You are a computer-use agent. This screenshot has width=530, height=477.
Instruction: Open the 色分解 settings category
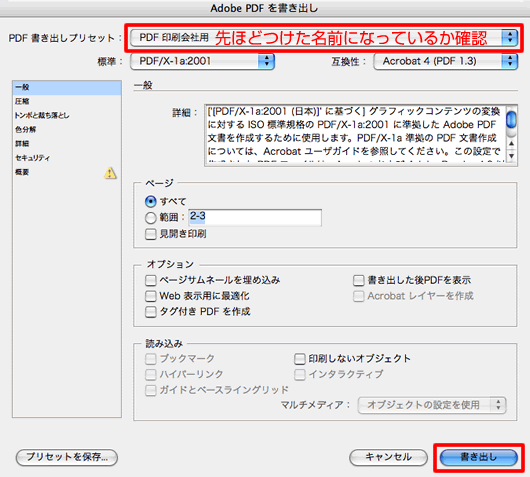click(x=67, y=129)
